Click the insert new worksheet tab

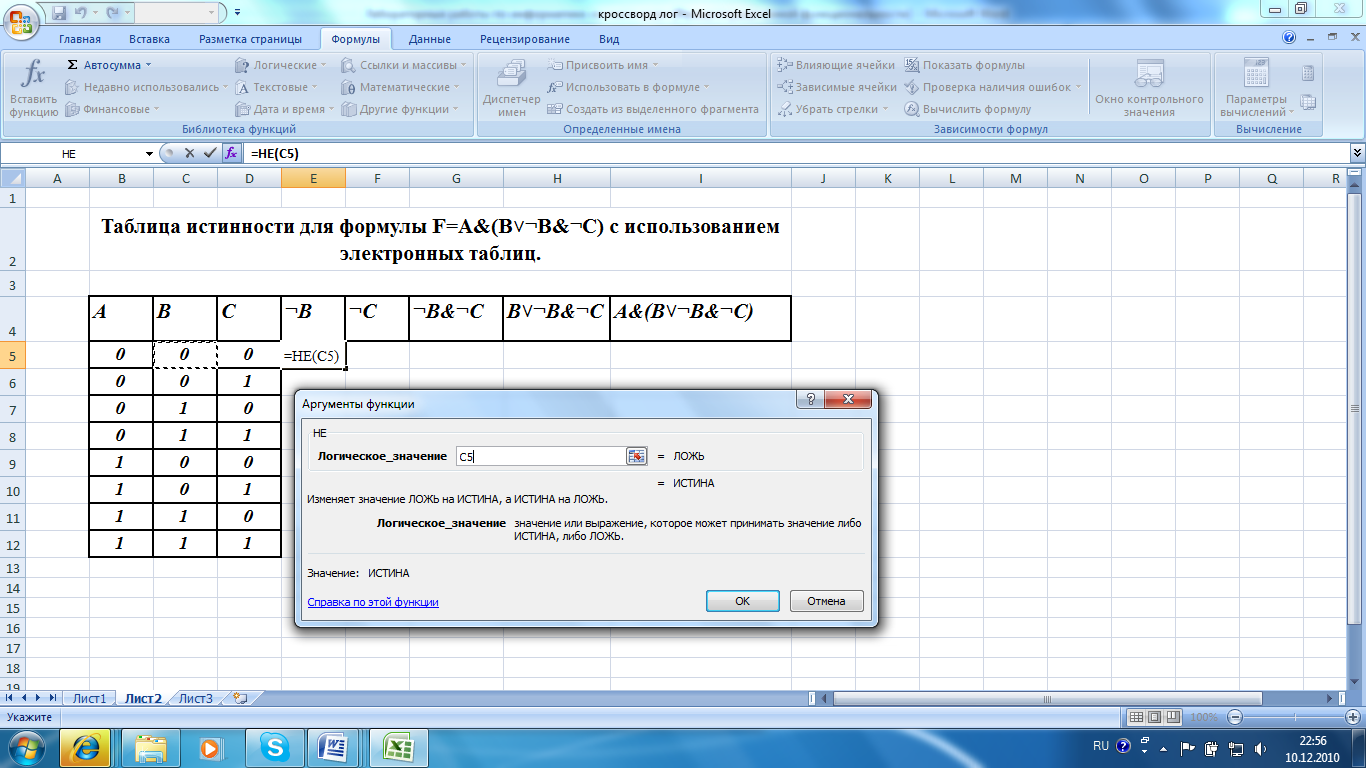tap(239, 698)
